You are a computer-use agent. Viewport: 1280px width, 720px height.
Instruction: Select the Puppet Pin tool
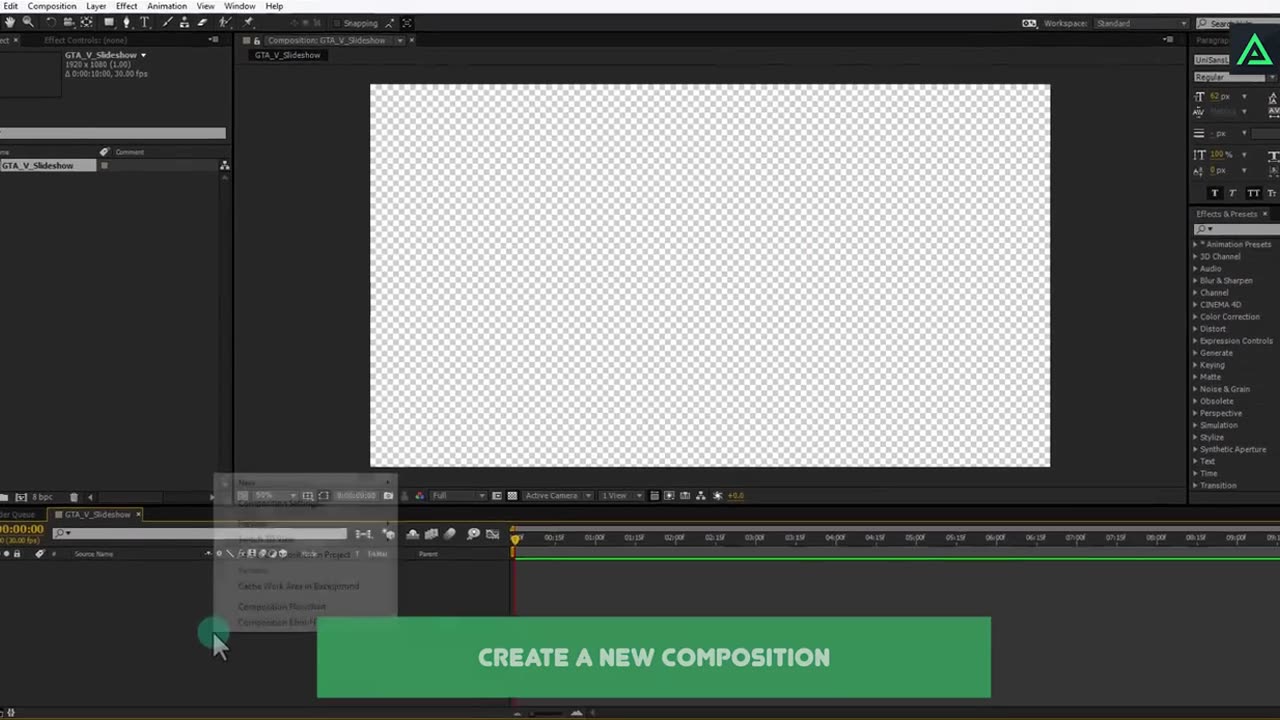(247, 22)
